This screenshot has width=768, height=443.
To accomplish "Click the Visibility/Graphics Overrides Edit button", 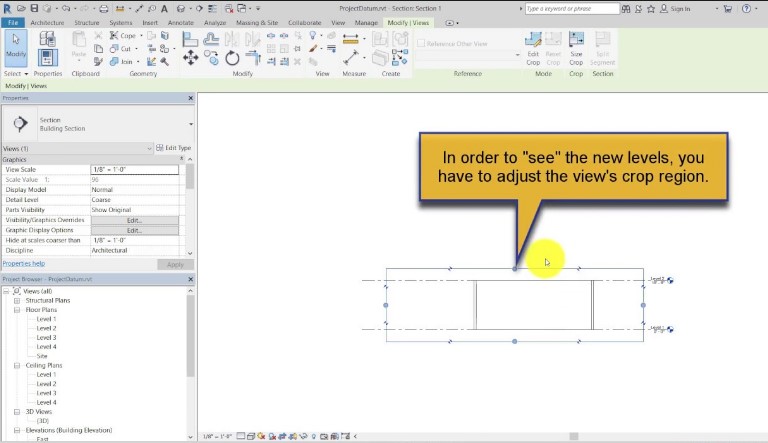I will [135, 220].
